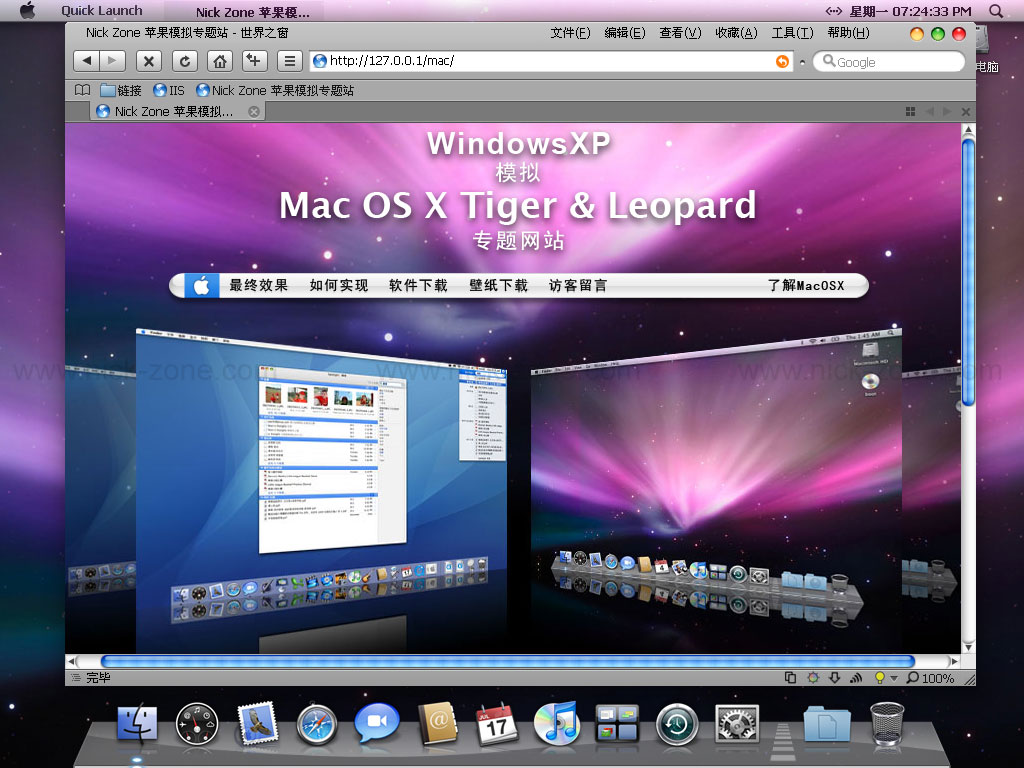Open the 编辑(E) menu
Screen dimensions: 1024x768
[625, 33]
